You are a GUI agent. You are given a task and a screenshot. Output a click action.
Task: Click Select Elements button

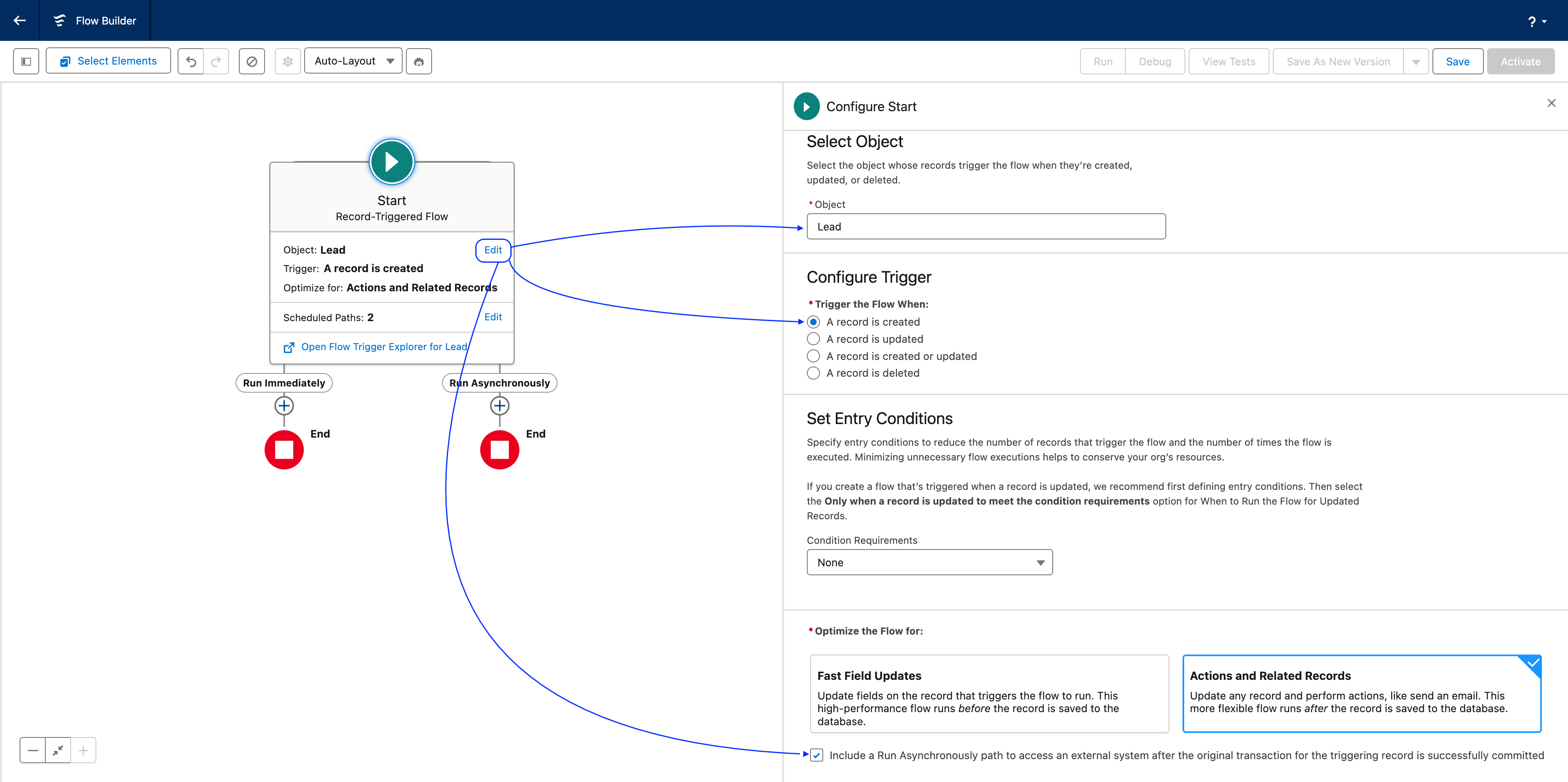(108, 61)
